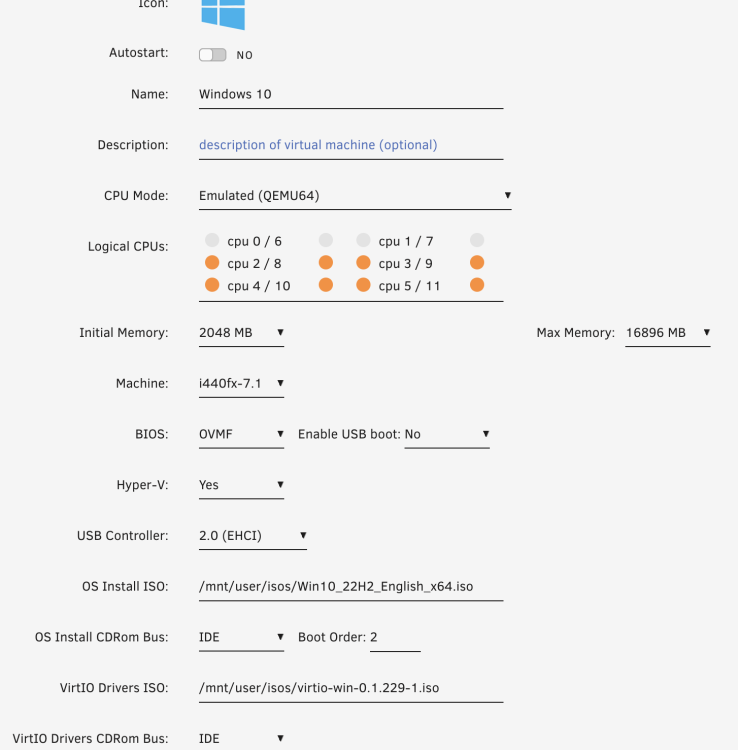This screenshot has width=738, height=750.
Task: Change BIOS from OVMF dropdown
Action: click(241, 434)
